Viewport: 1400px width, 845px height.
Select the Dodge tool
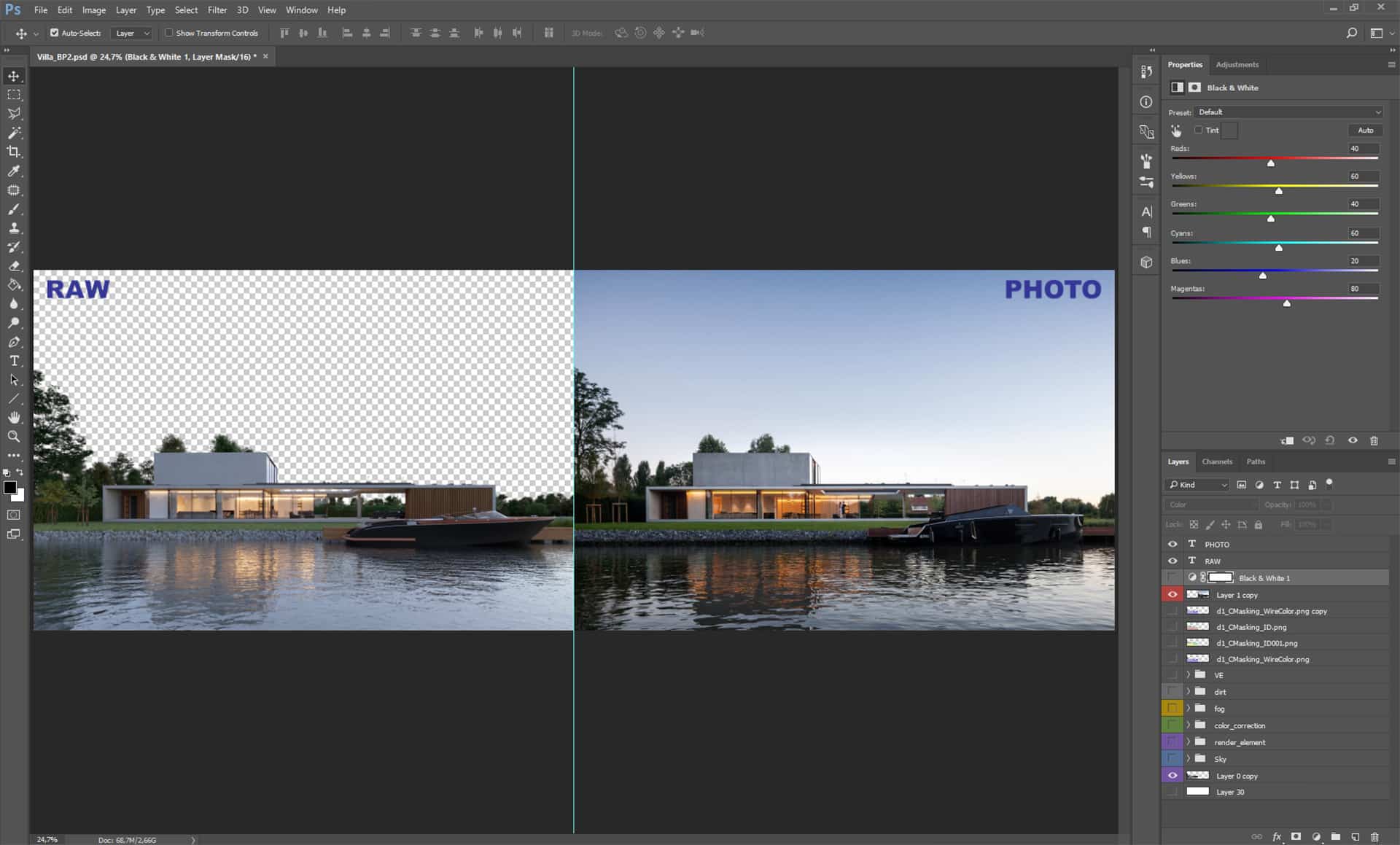tap(14, 323)
